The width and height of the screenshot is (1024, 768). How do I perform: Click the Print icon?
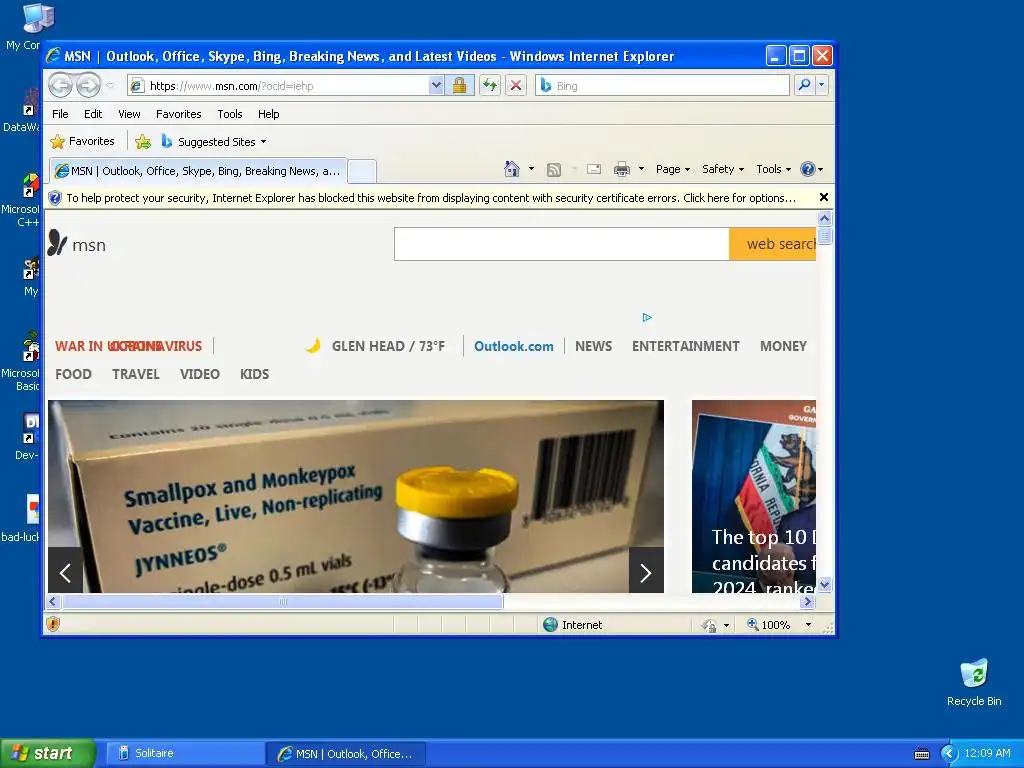[622, 169]
